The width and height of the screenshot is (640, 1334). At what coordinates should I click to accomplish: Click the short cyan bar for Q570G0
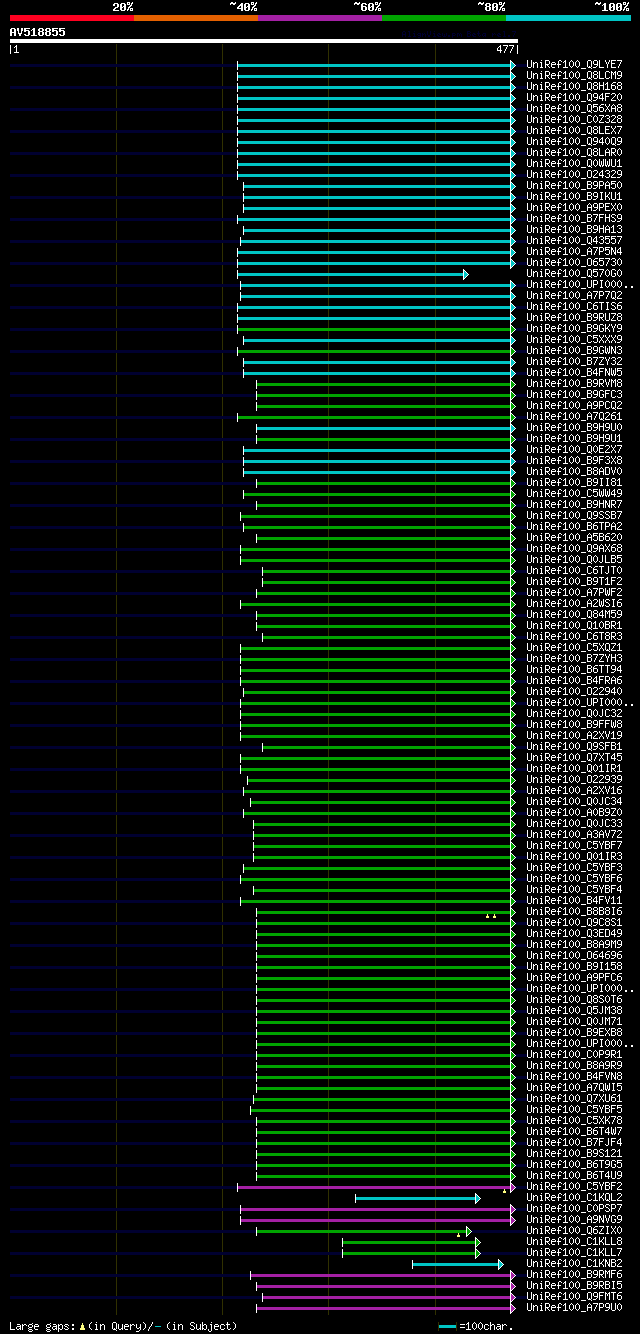click(350, 274)
